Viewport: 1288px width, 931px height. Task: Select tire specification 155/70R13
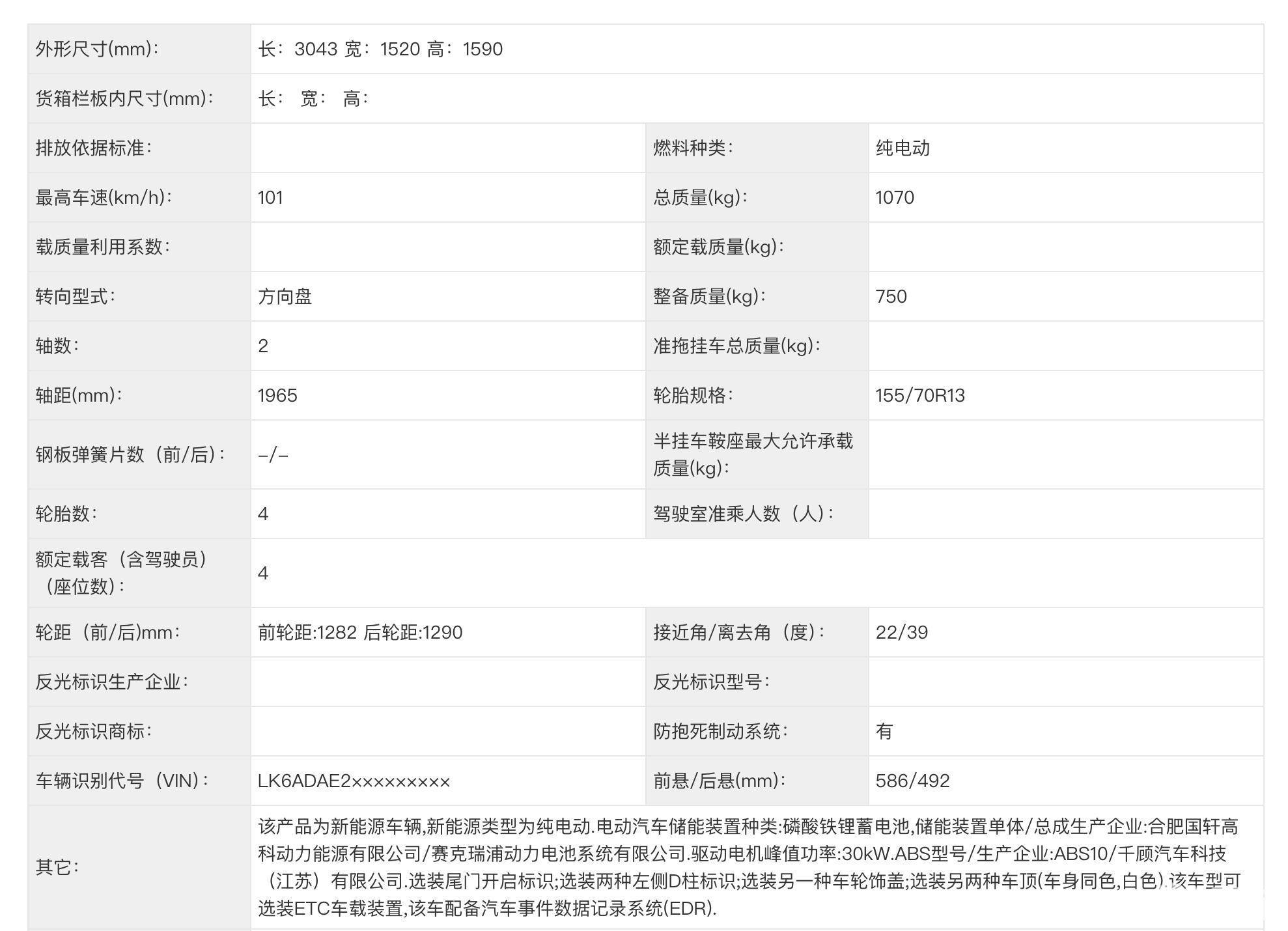[x=919, y=396]
